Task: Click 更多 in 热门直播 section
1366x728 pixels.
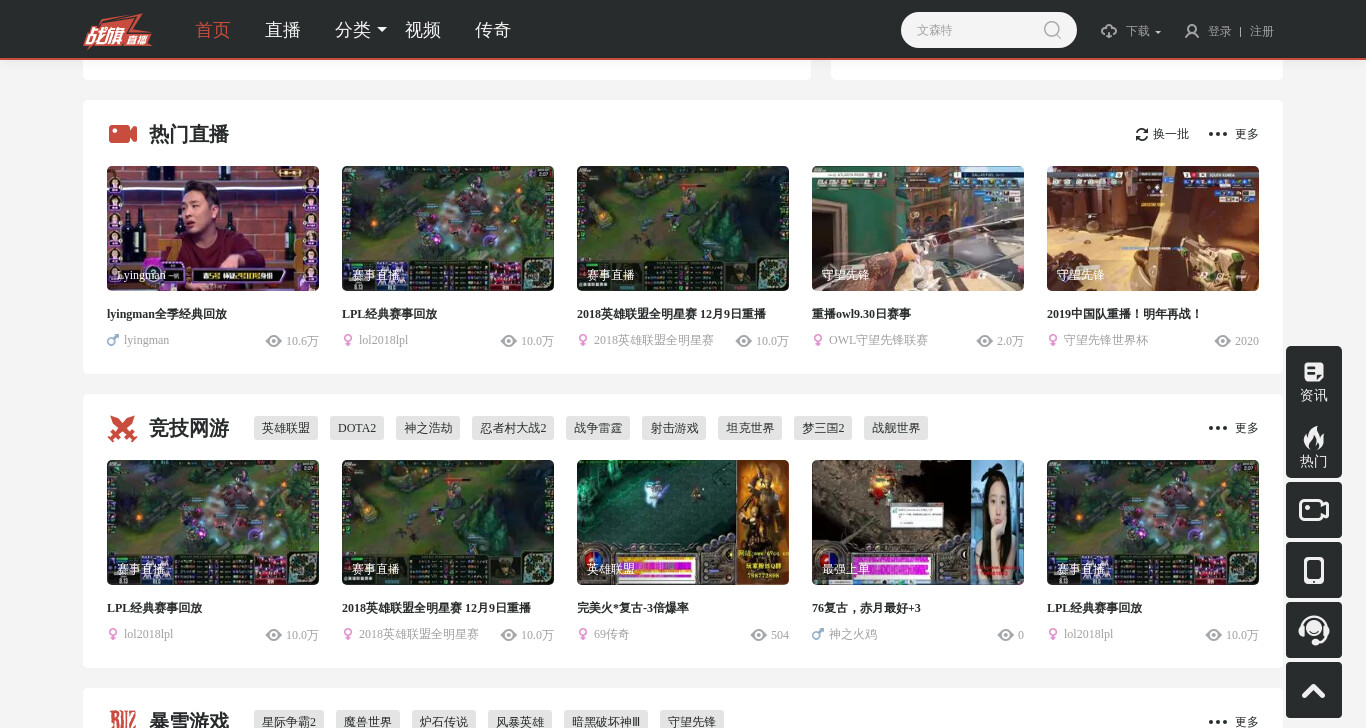Action: click(1247, 134)
